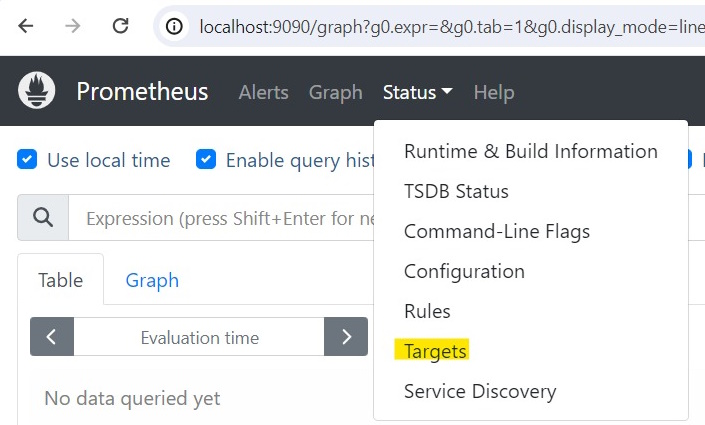Screen dimensions: 705x425
Task: Open Command-Line Flags page
Action: 496,231
